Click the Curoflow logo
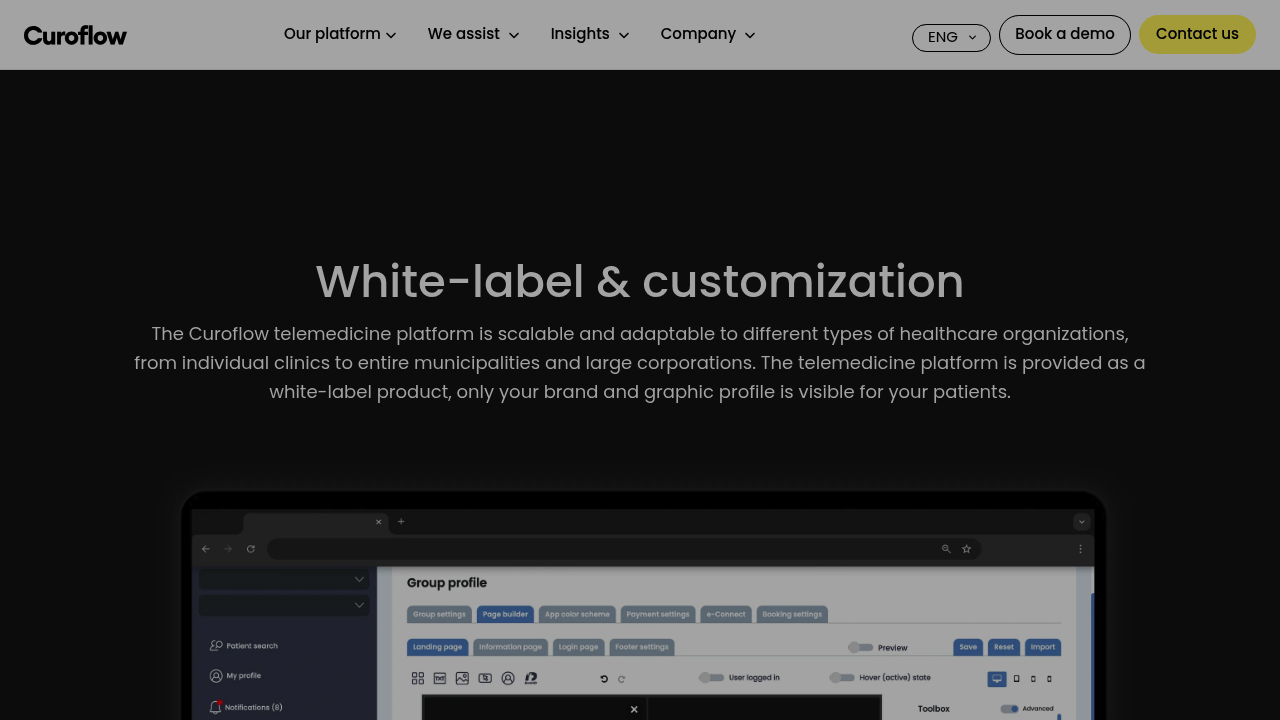This screenshot has width=1280, height=720. [75, 36]
